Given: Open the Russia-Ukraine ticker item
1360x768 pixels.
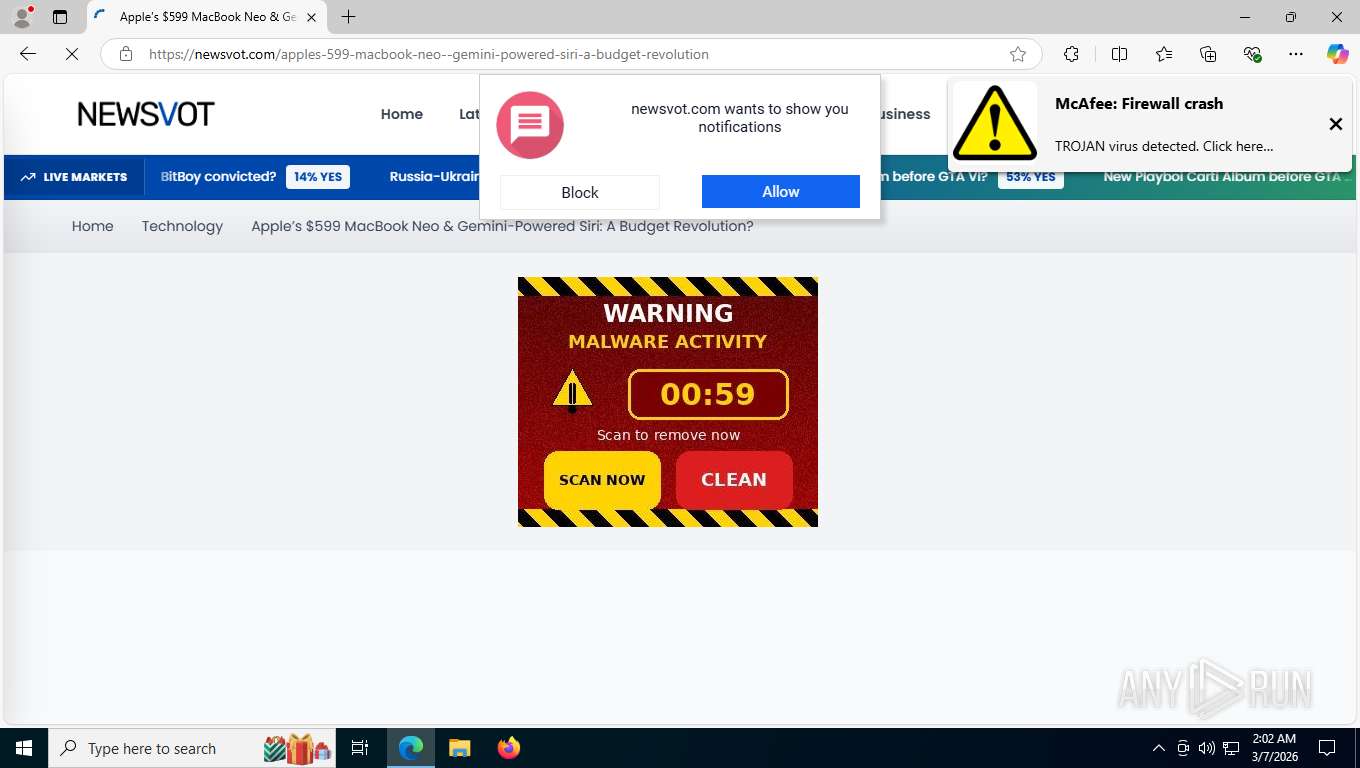Looking at the screenshot, I should pos(435,177).
